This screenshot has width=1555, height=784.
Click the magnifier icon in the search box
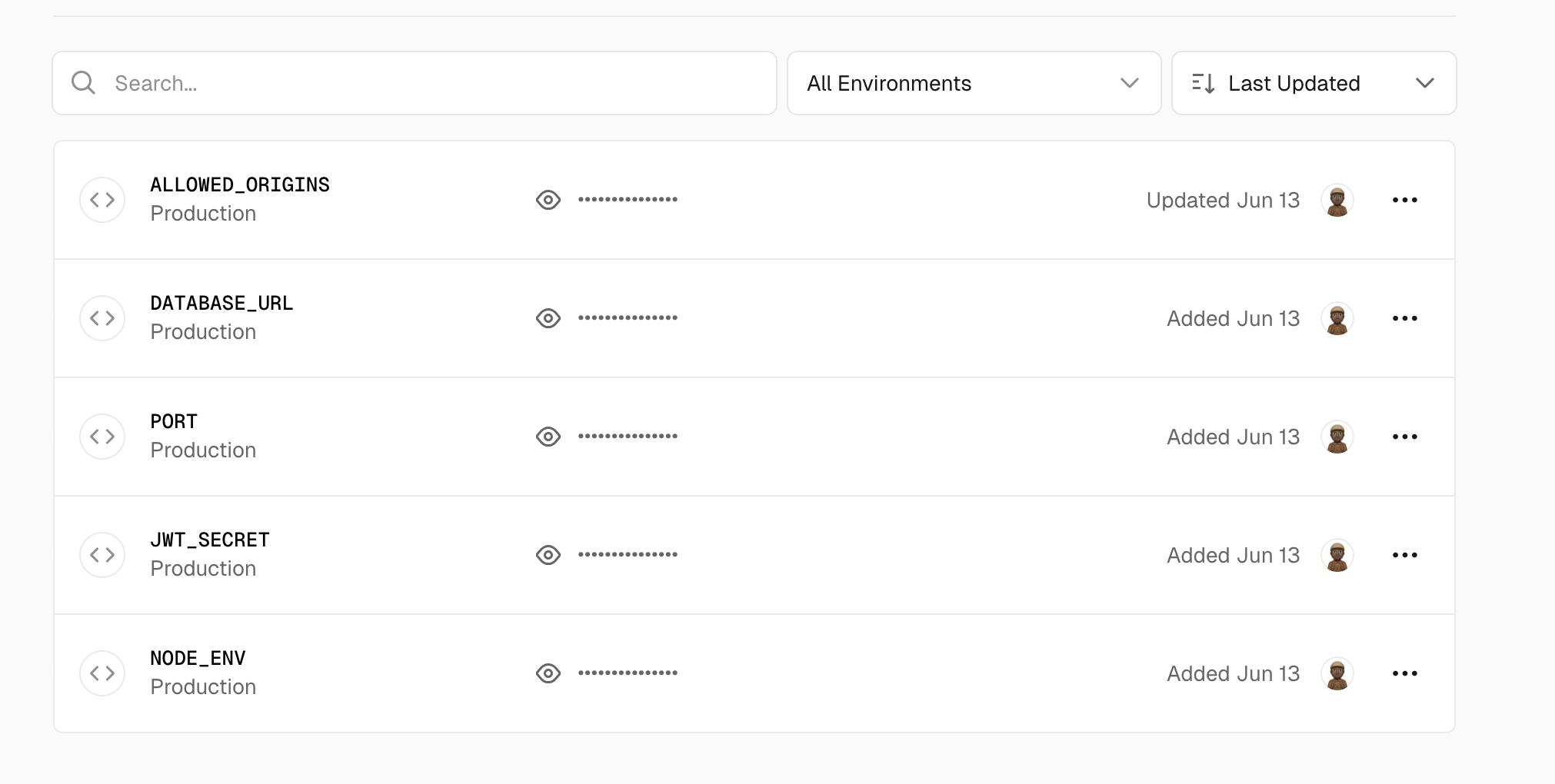(x=83, y=83)
